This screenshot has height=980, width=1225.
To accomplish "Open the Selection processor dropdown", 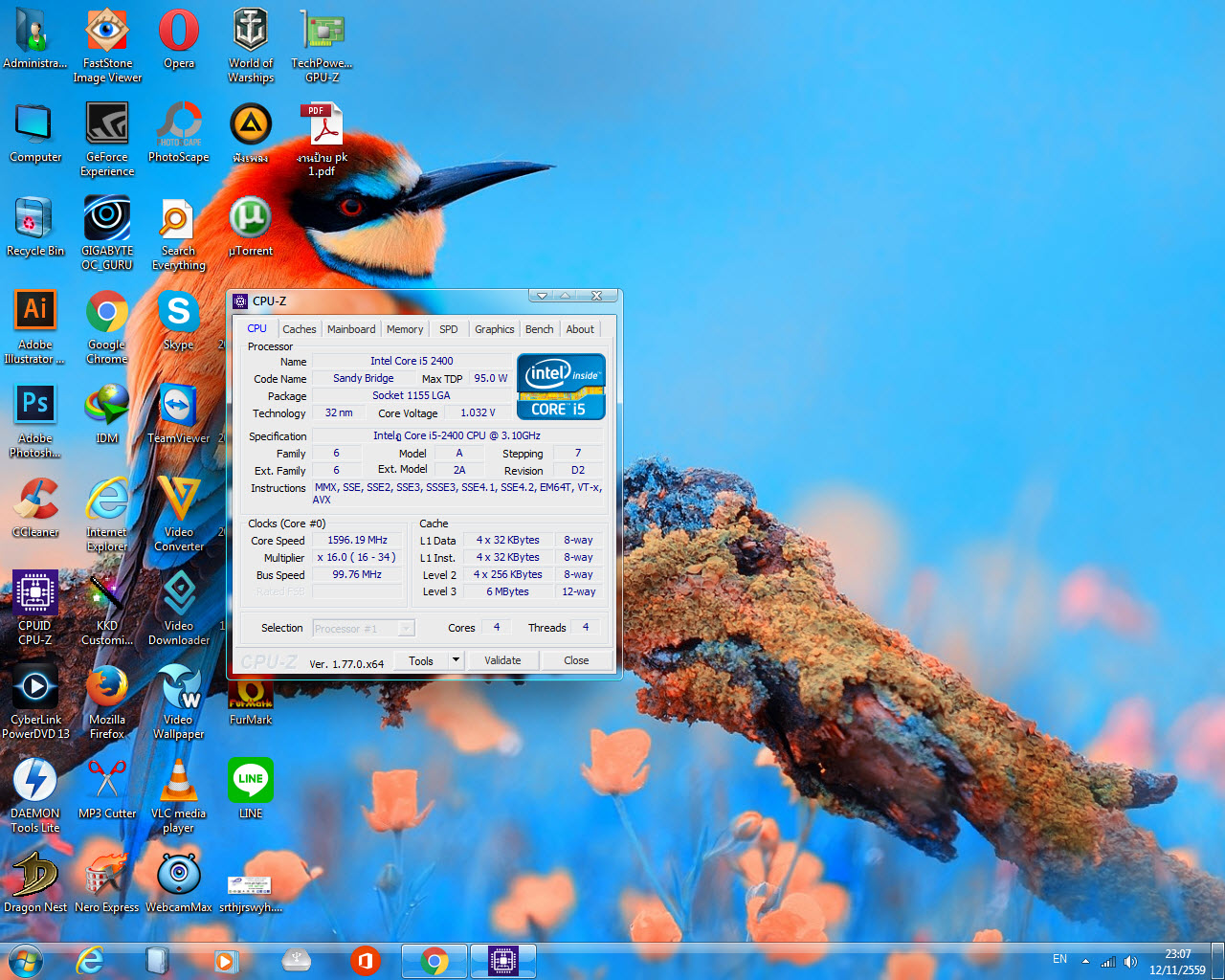I will (364, 629).
